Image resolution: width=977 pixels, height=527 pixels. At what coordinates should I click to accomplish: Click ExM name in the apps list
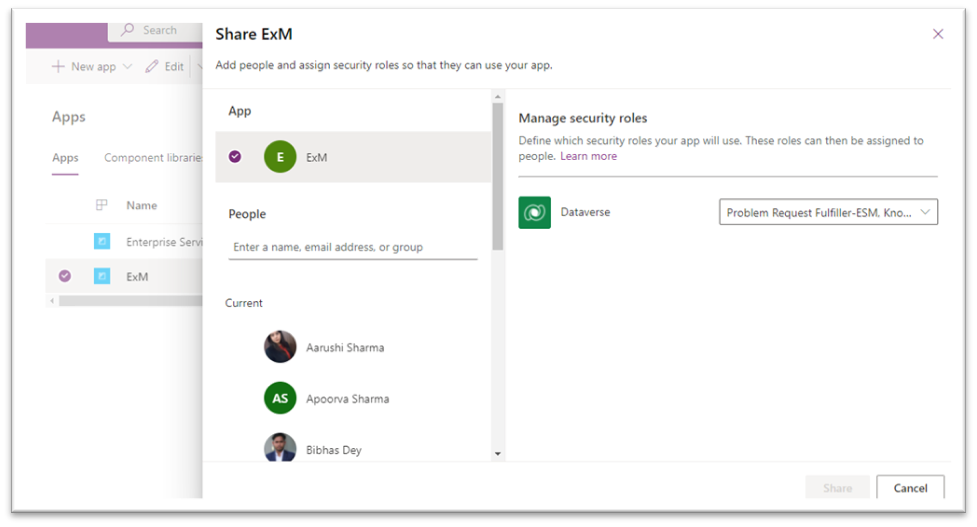137,277
